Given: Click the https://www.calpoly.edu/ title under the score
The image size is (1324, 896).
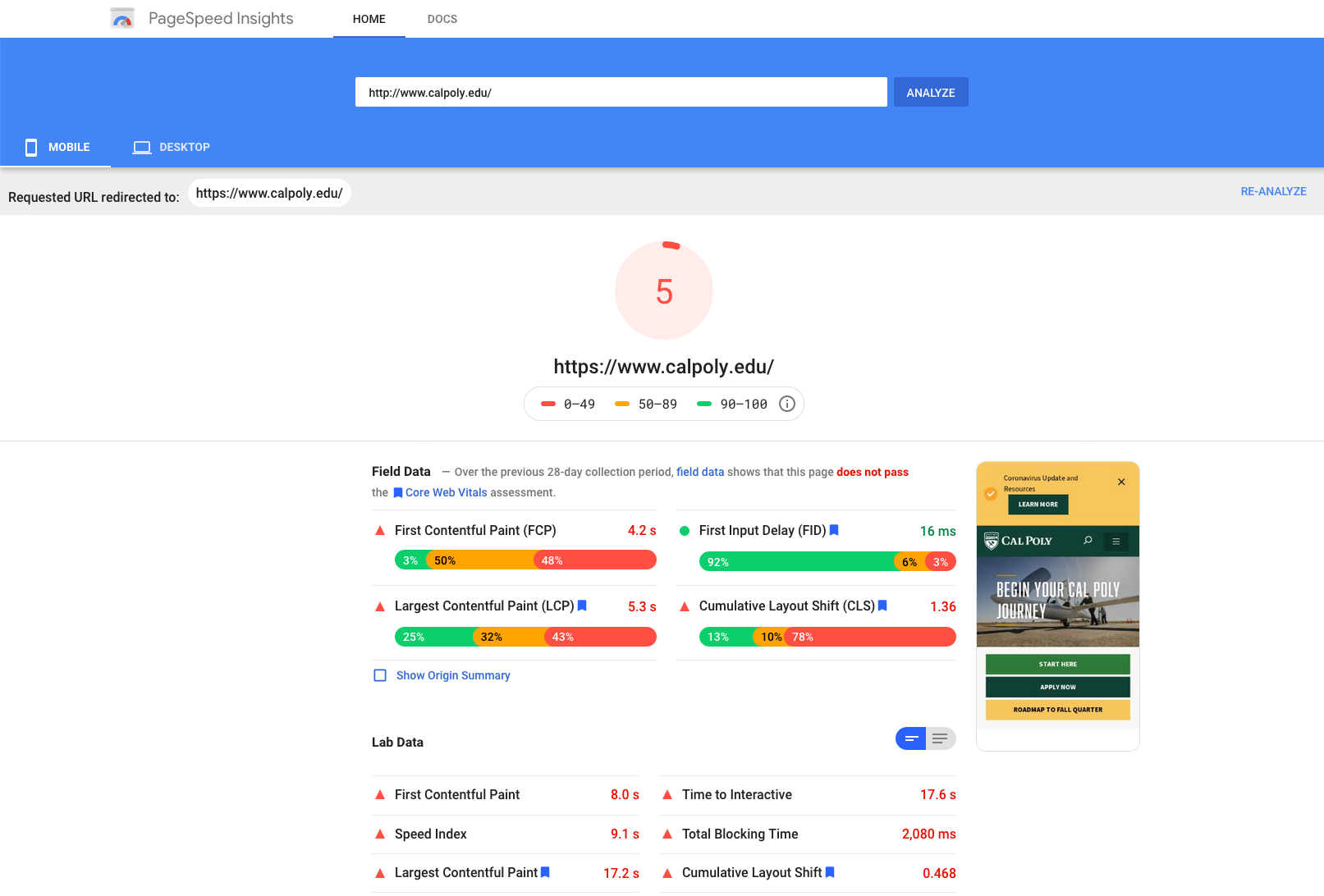Looking at the screenshot, I should point(664,367).
